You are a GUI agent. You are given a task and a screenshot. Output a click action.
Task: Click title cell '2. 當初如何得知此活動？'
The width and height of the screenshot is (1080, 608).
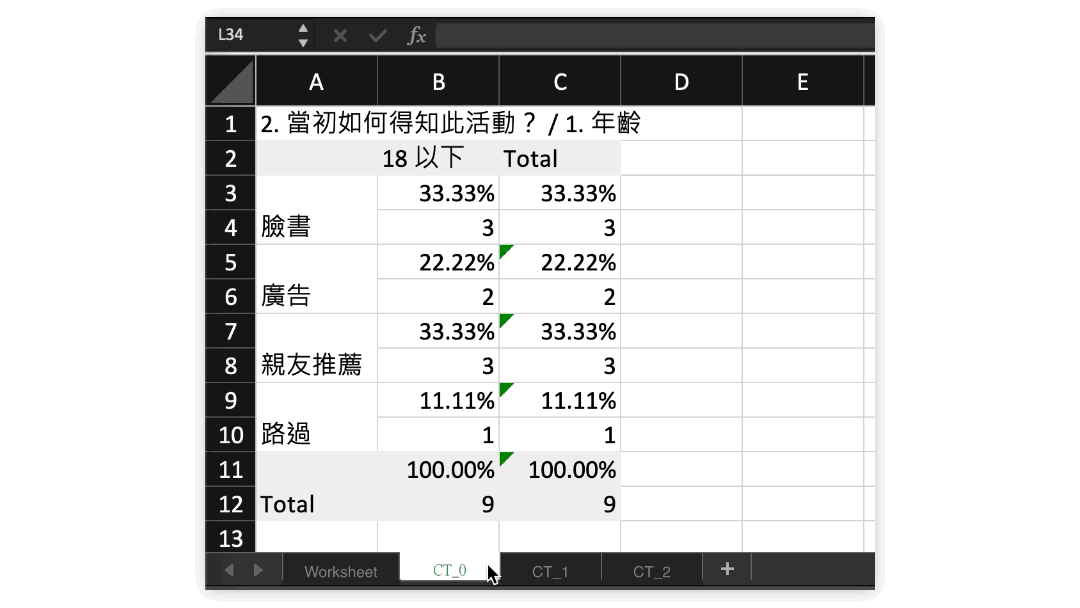pos(399,124)
